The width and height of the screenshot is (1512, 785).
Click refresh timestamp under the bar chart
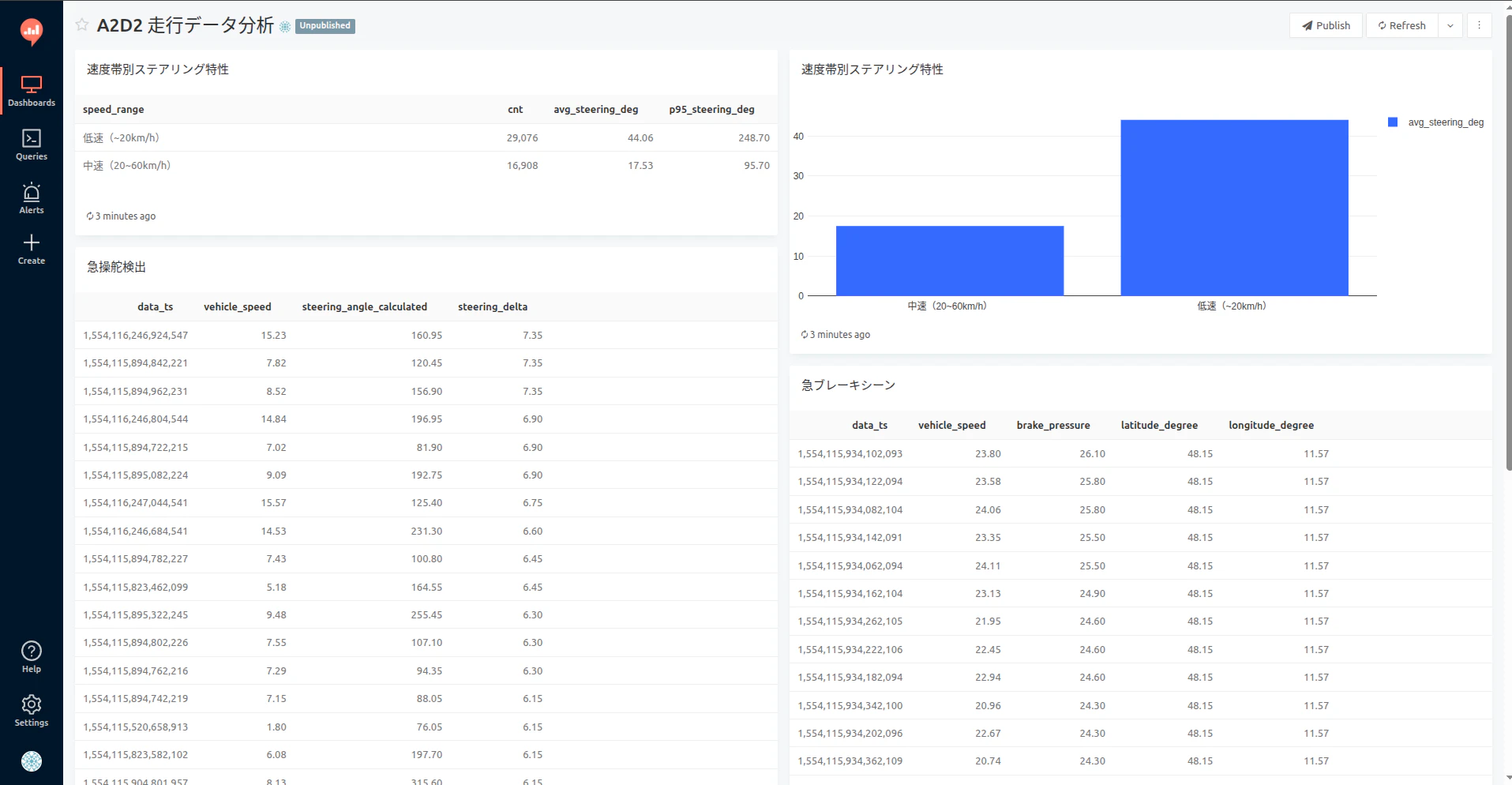click(835, 335)
